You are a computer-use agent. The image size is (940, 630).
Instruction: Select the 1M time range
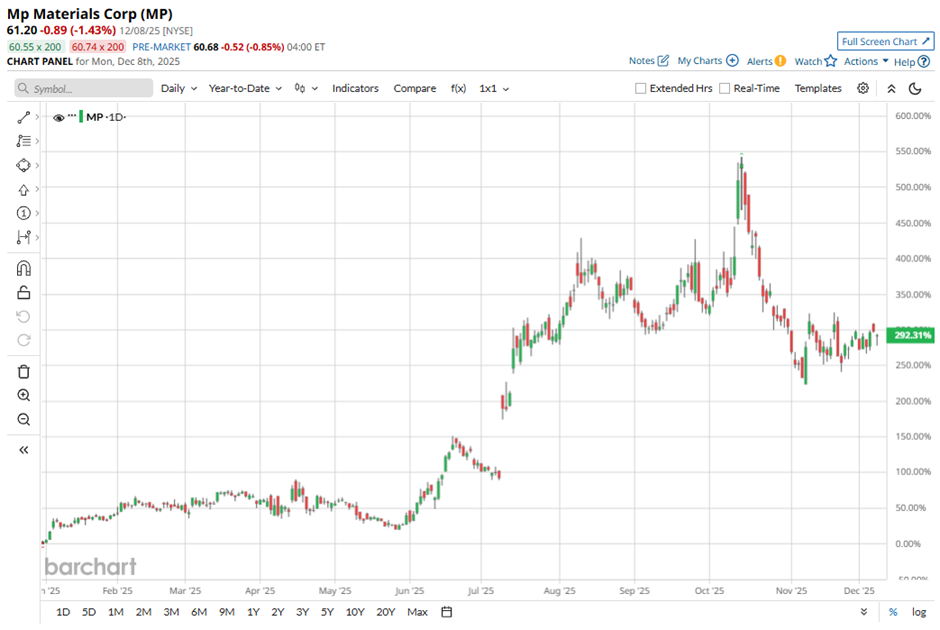point(116,612)
